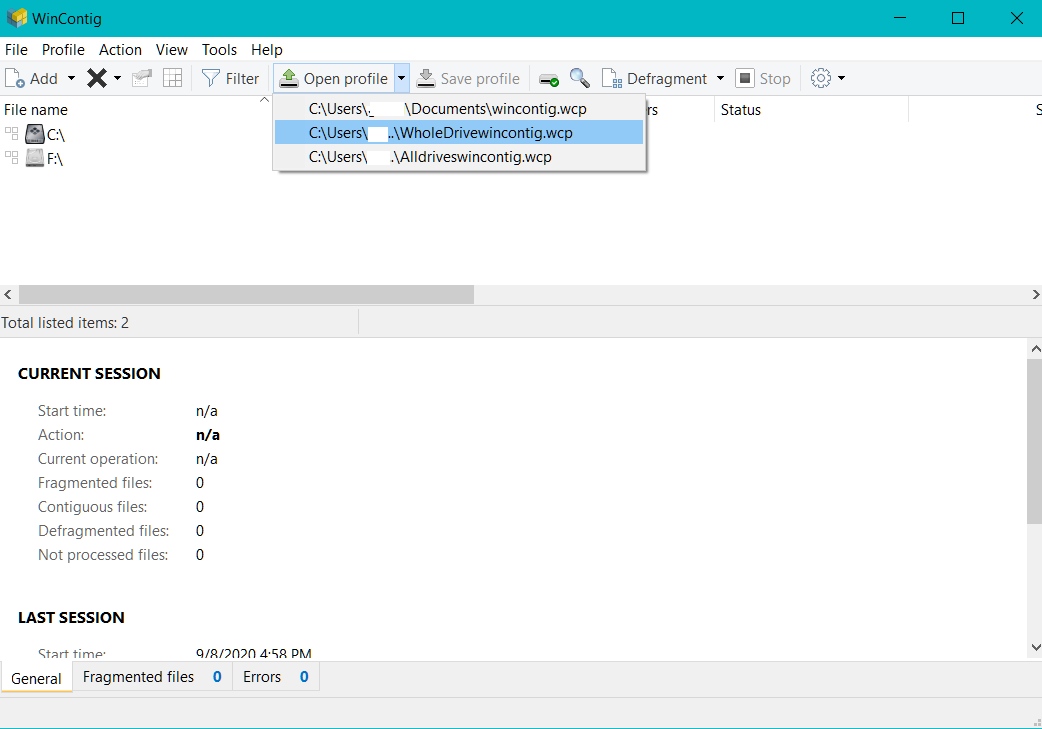Image resolution: width=1042 pixels, height=729 pixels.
Task: Click the grid view toolbar icon
Action: point(173,78)
